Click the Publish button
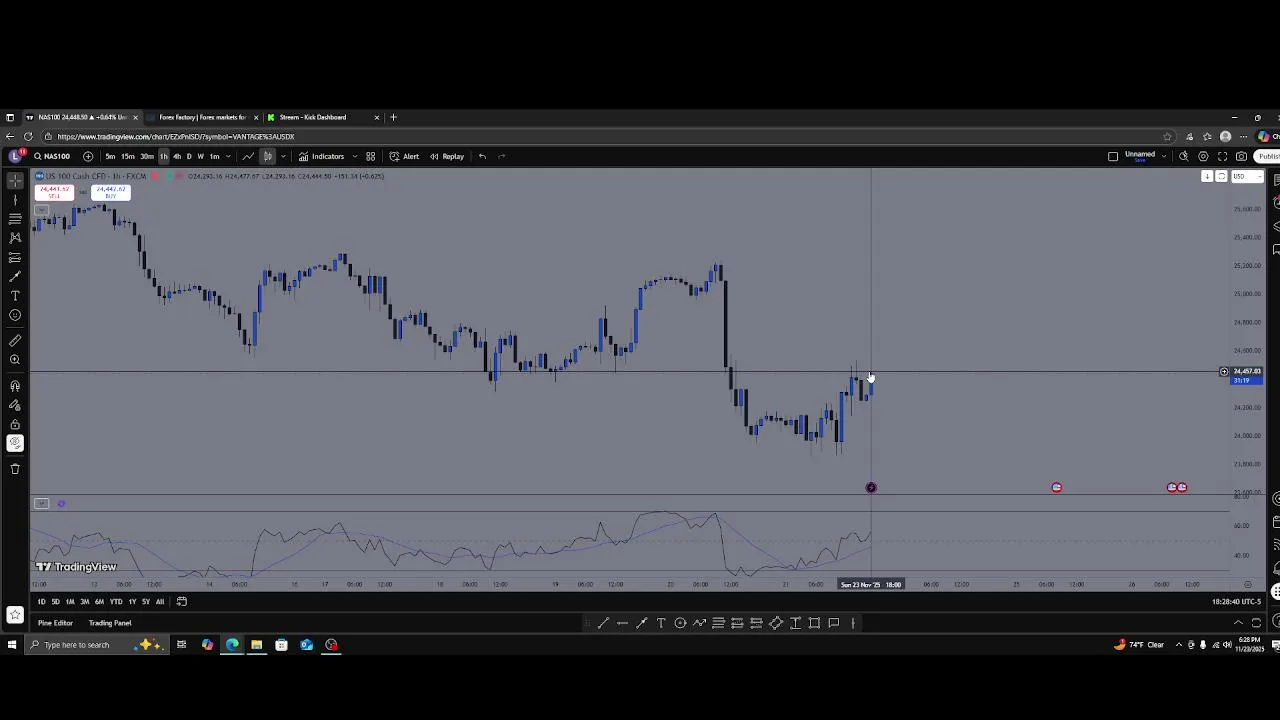 tap(1268, 156)
